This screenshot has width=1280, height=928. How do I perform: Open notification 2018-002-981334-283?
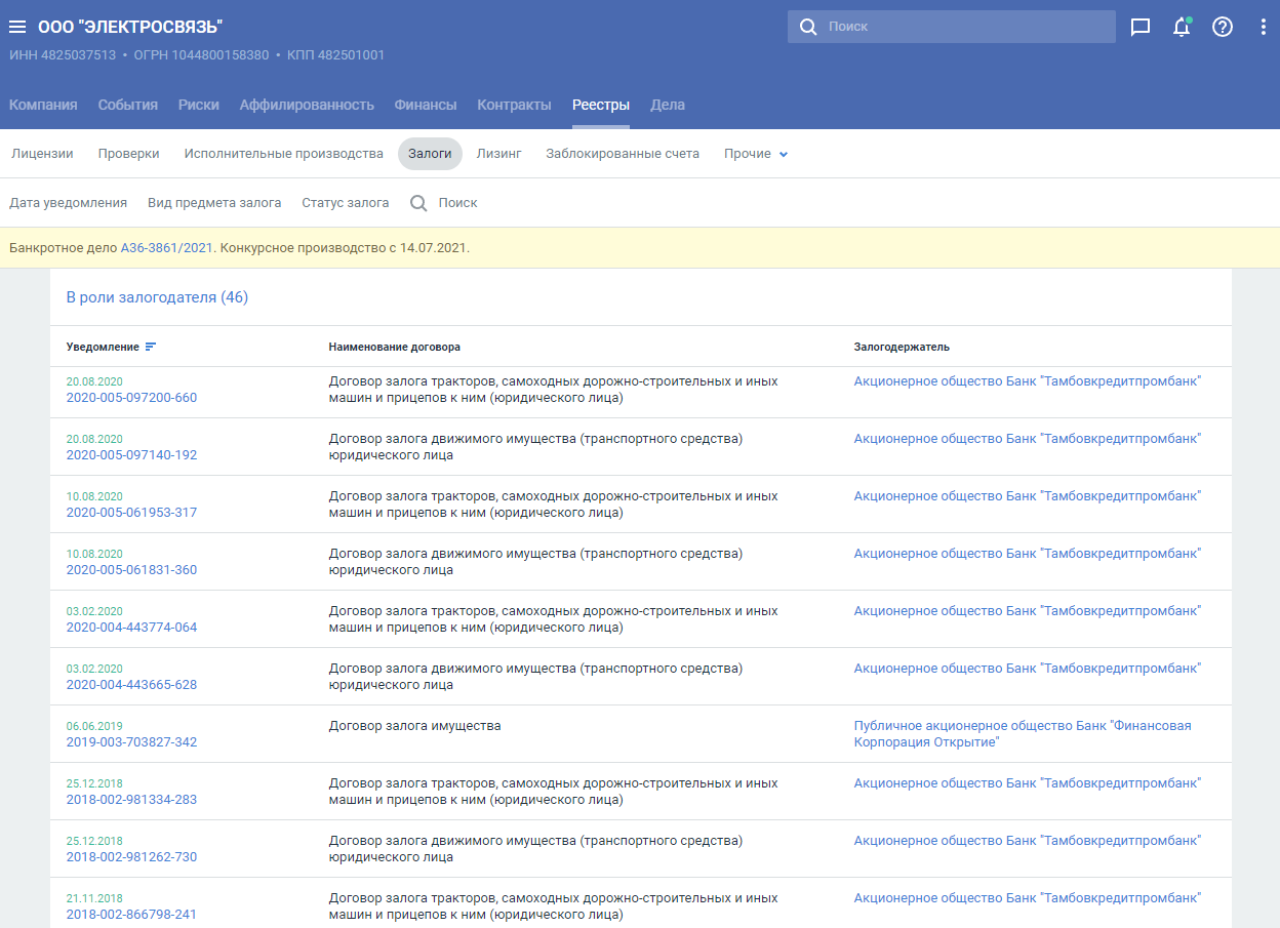click(x=132, y=800)
